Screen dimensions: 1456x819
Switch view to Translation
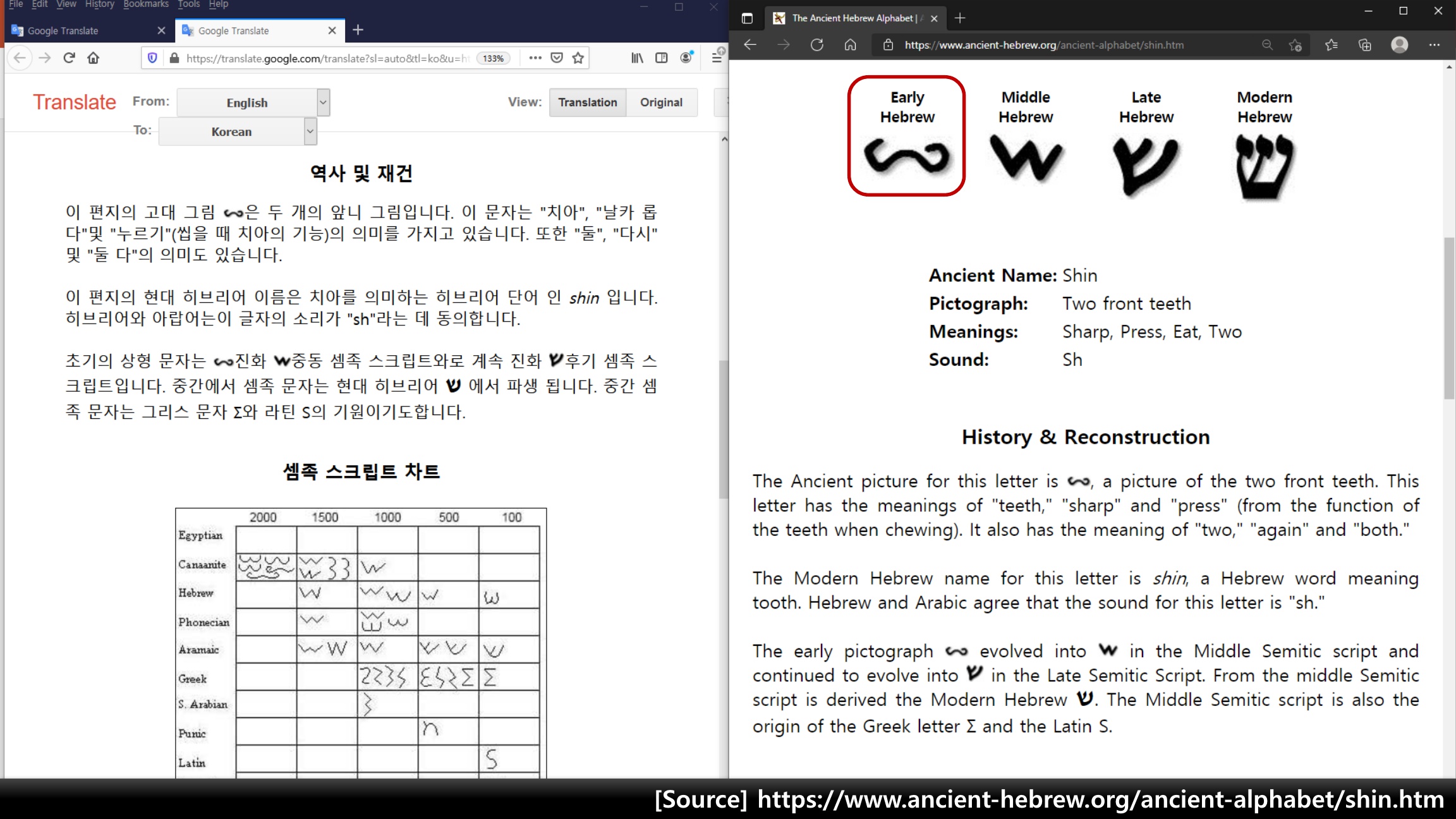click(x=588, y=102)
